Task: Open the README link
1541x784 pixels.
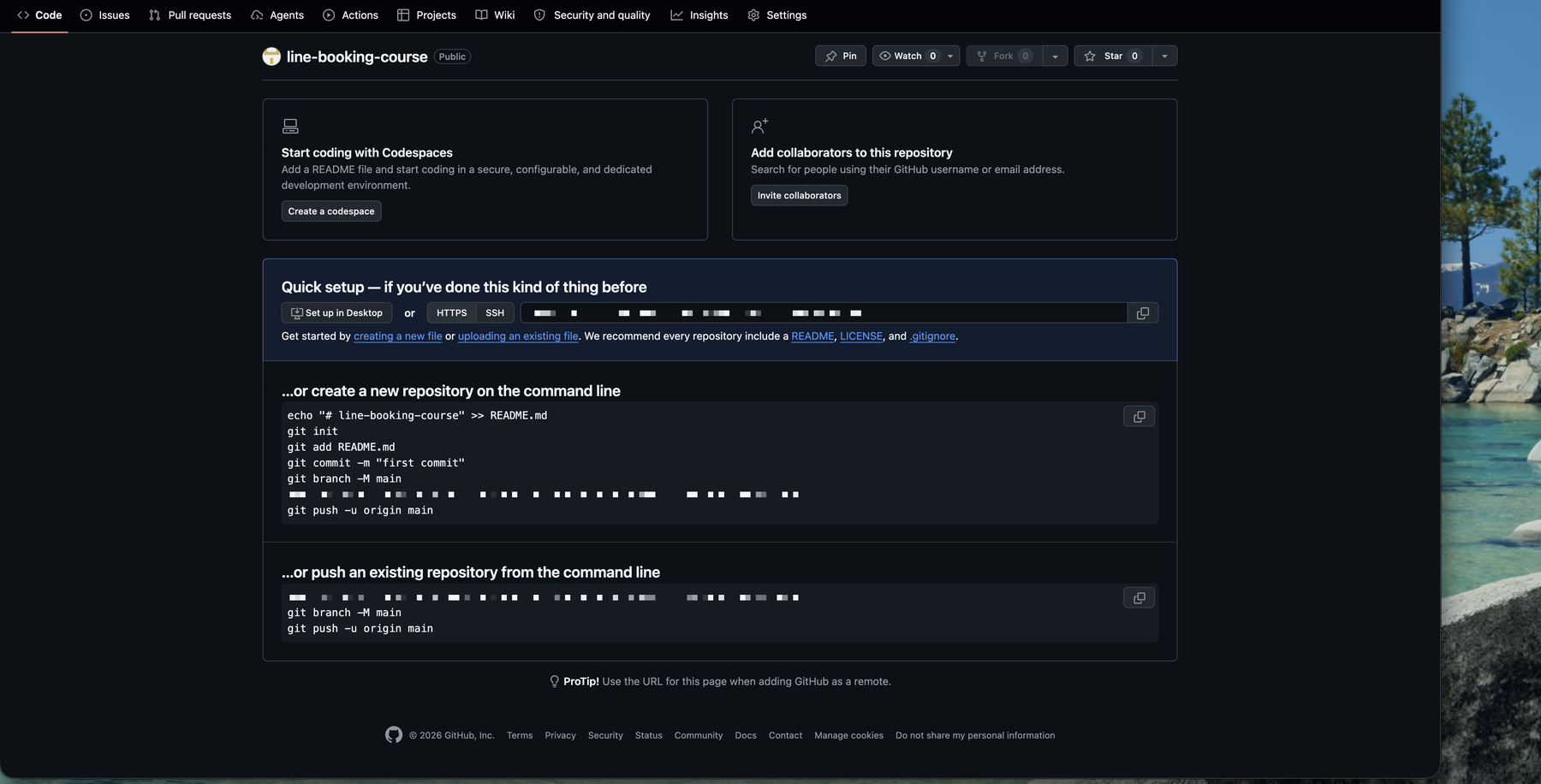Action: point(812,336)
